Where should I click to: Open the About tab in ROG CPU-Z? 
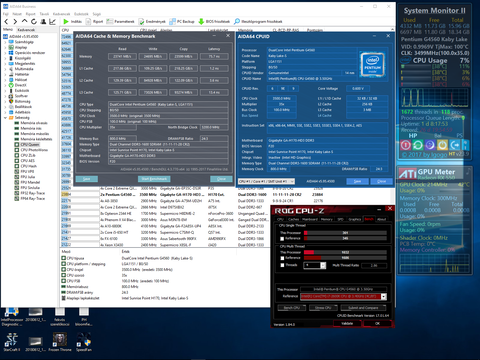pos(382,219)
